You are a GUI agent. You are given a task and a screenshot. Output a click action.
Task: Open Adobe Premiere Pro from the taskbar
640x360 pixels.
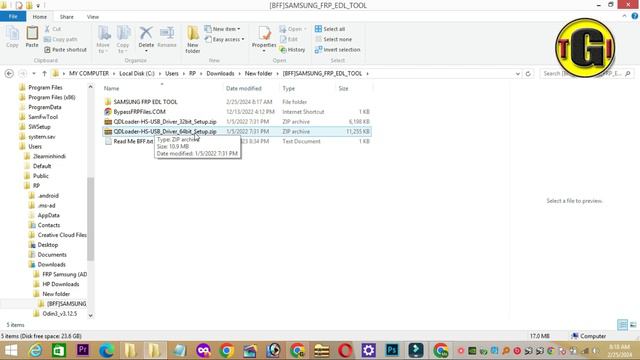click(83, 350)
